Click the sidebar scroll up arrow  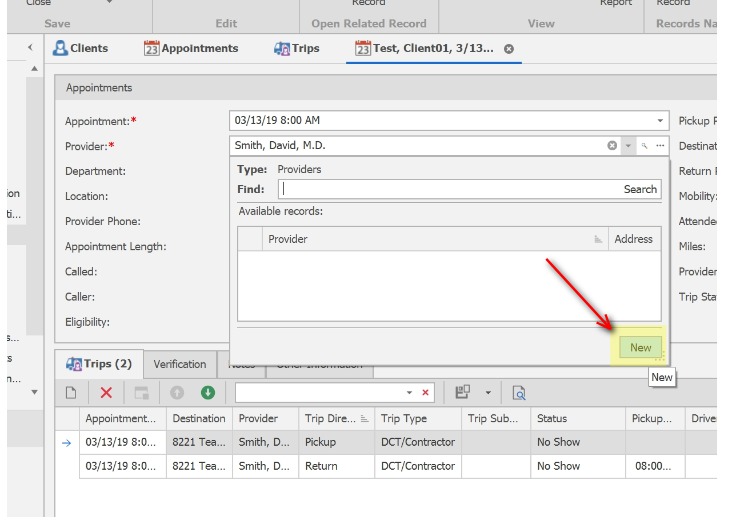tap(34, 69)
